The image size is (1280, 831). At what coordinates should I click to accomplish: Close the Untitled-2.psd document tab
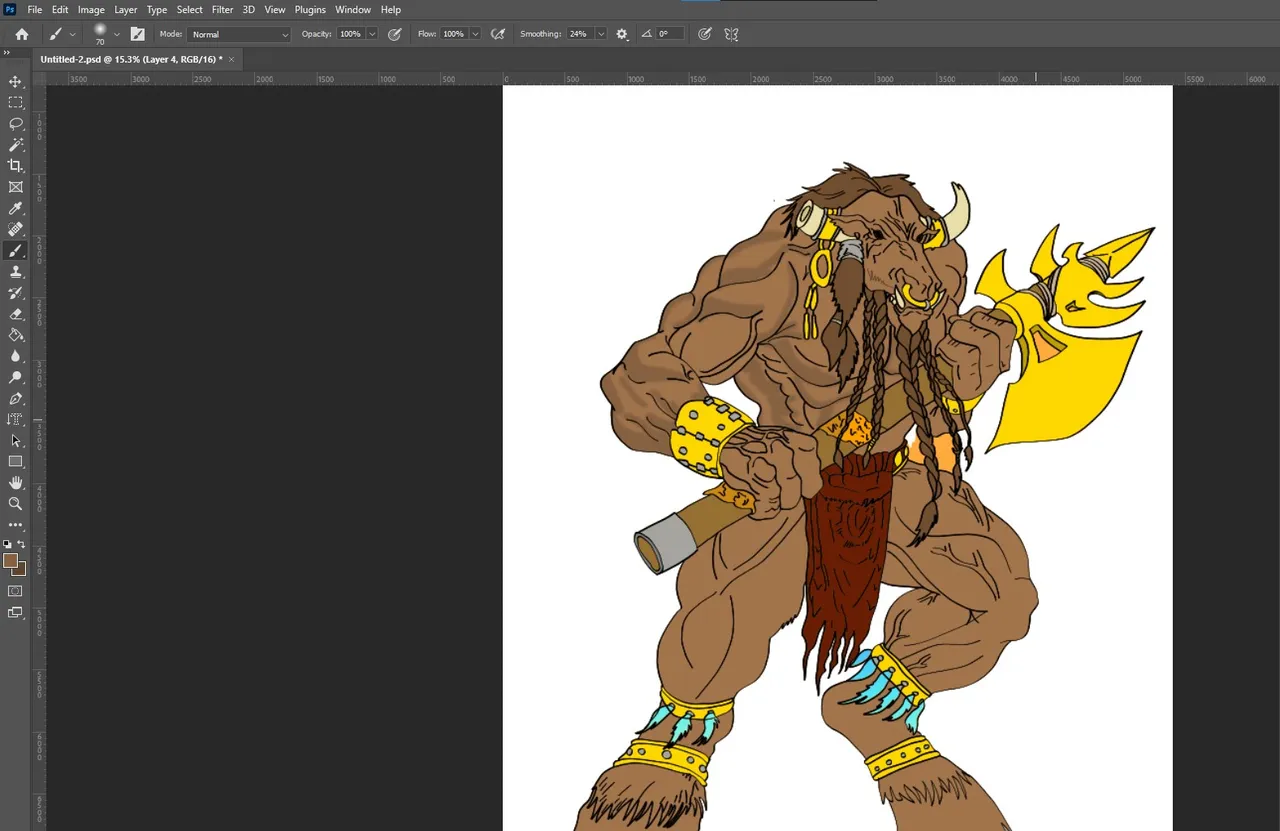(232, 59)
